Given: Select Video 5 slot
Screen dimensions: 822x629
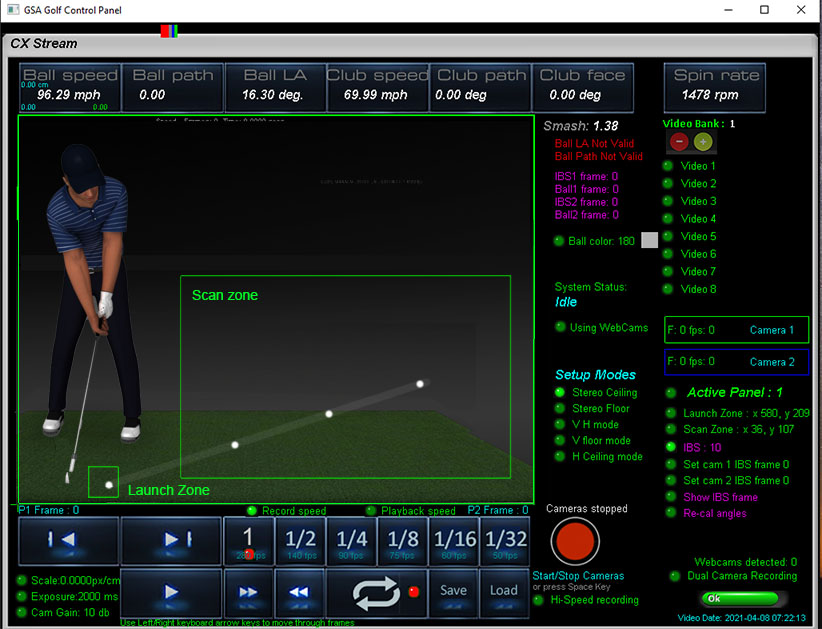Looking at the screenshot, I should pyautogui.click(x=689, y=236).
